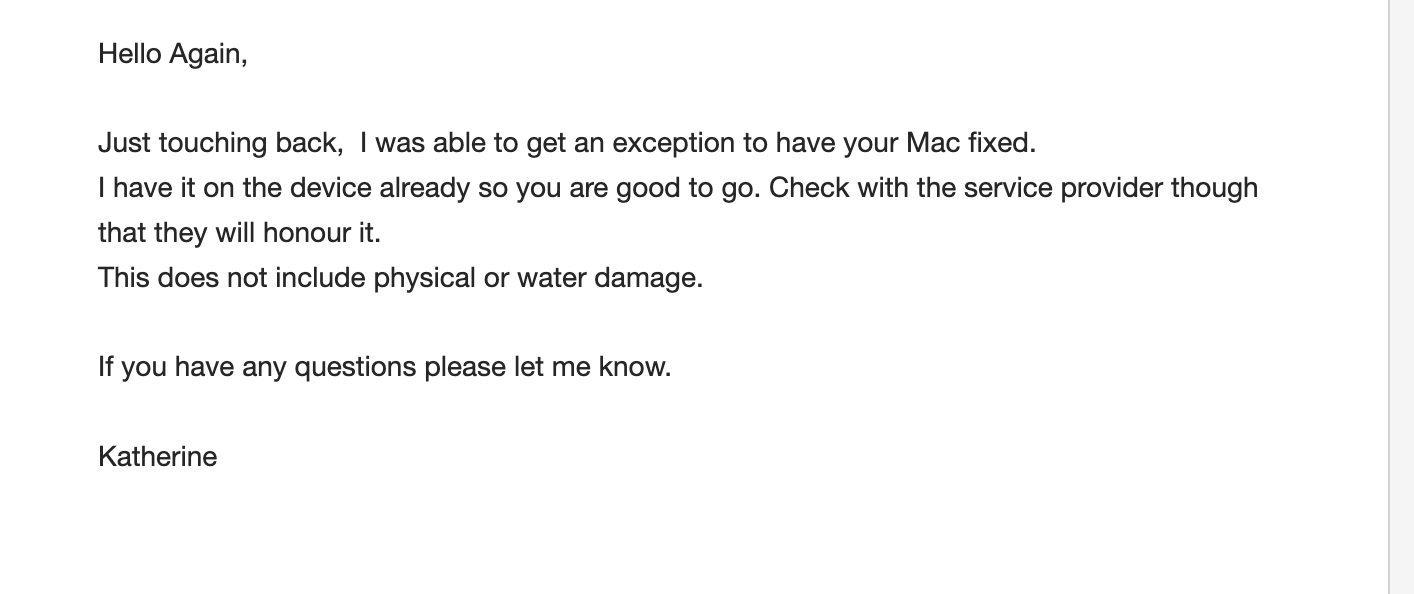Click the vertical scrollbar track on the right
Screen dimensions: 1414x594
click(x=1401, y=297)
